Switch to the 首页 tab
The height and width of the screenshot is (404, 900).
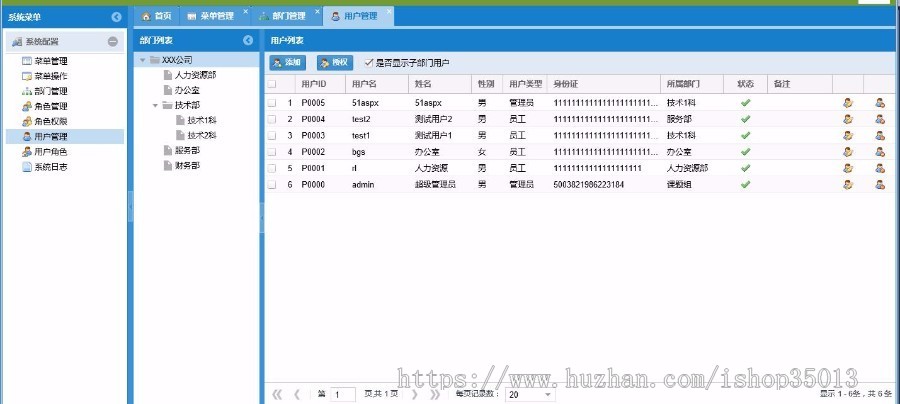(157, 16)
